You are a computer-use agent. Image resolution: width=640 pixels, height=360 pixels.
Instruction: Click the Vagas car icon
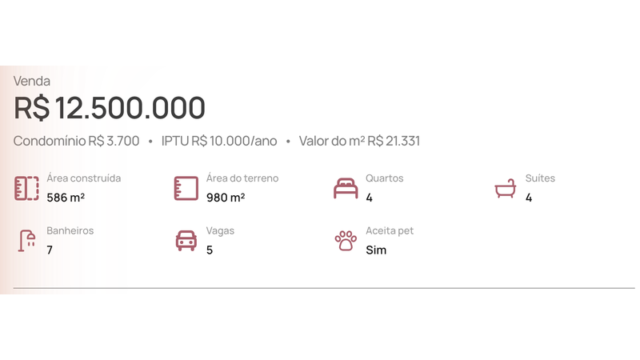186,241
